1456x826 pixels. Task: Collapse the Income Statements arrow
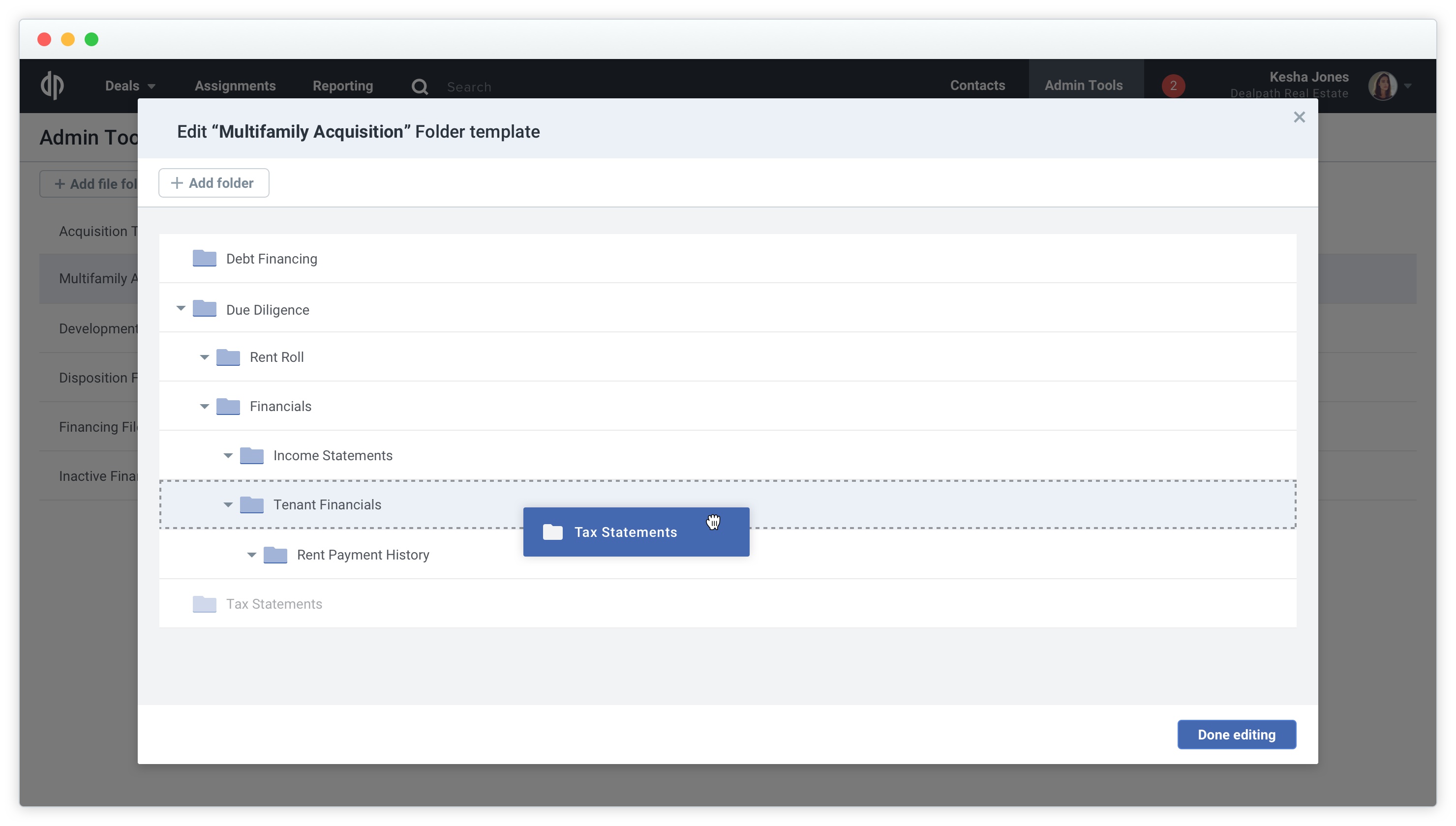(228, 456)
